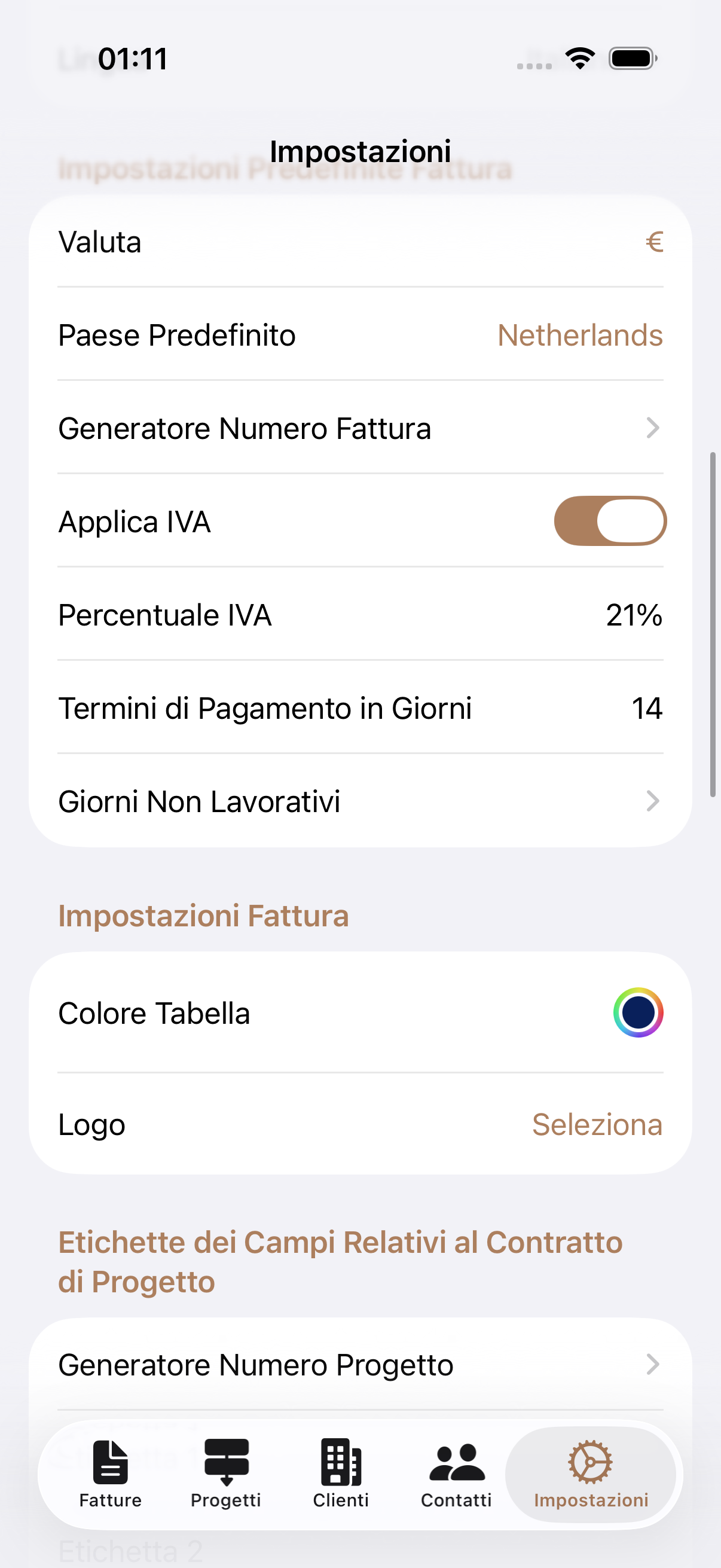Tap Seleziona to choose a logo
This screenshot has height=1568, width=721.
(597, 1125)
